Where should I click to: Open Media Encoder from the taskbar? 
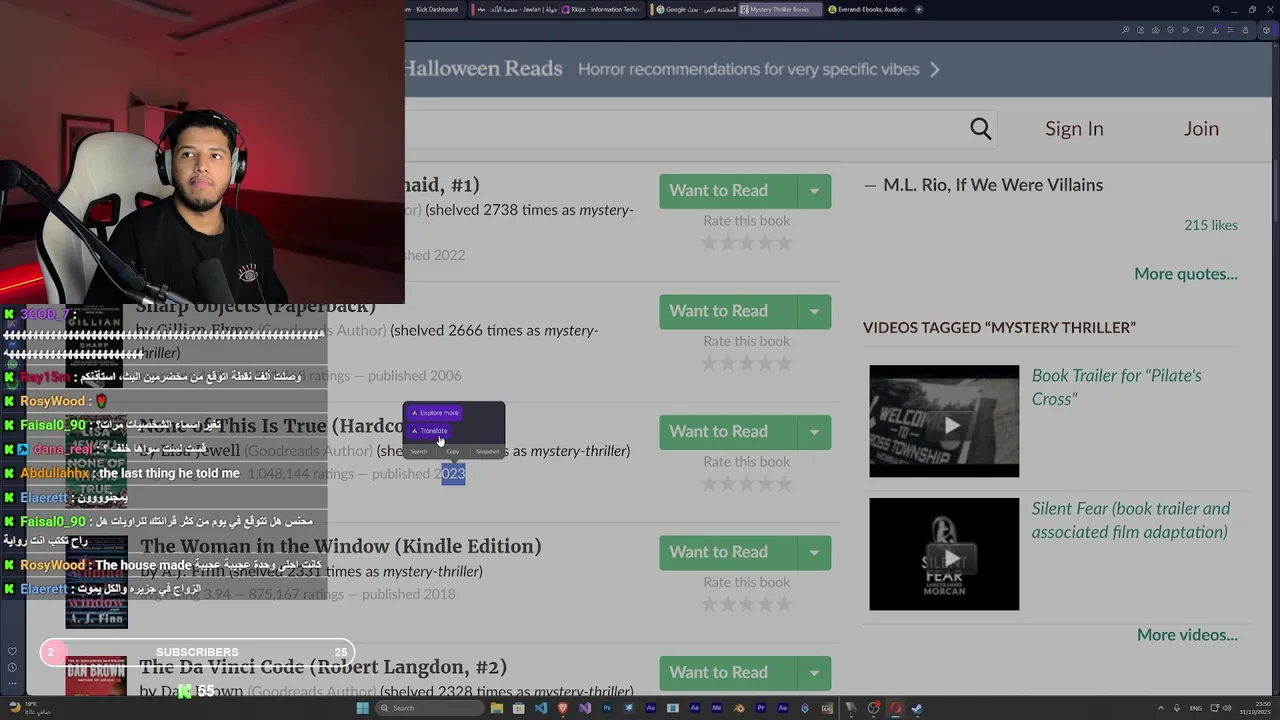[x=716, y=708]
